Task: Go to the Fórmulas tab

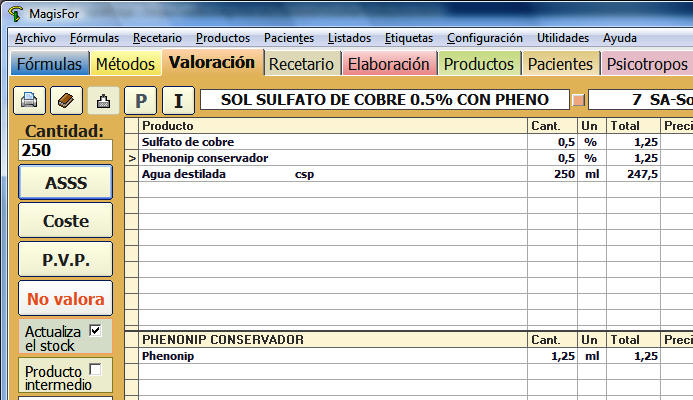Action: [49, 64]
